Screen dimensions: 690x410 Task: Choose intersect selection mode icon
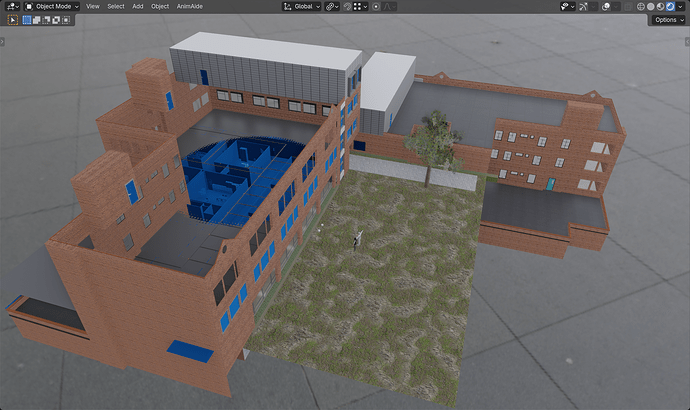66,20
